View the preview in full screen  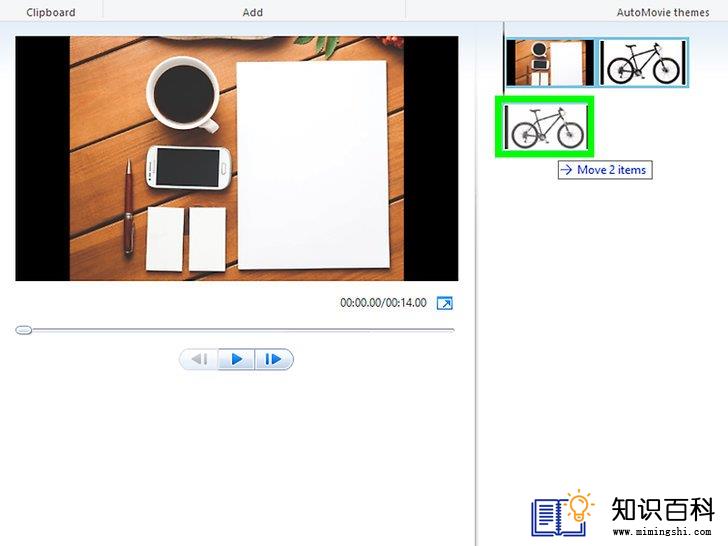pyautogui.click(x=444, y=303)
